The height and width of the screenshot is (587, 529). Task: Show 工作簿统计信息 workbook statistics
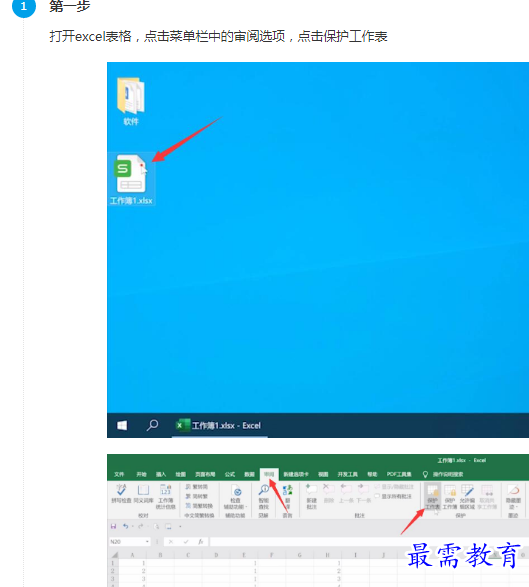[x=165, y=496]
